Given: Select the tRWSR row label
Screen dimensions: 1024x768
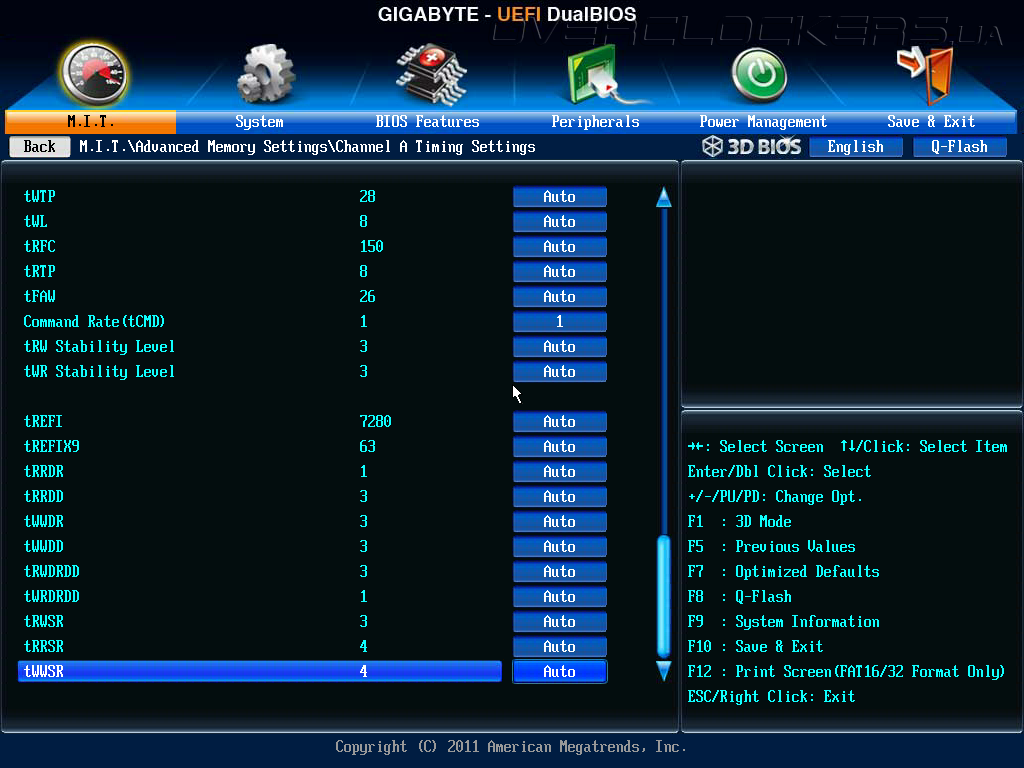Looking at the screenshot, I should (x=44, y=621).
